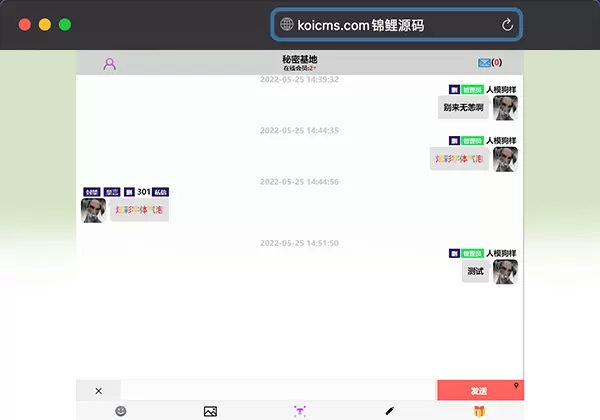
Task: Click the 删 delete tag beside 301
Action: tap(129, 192)
